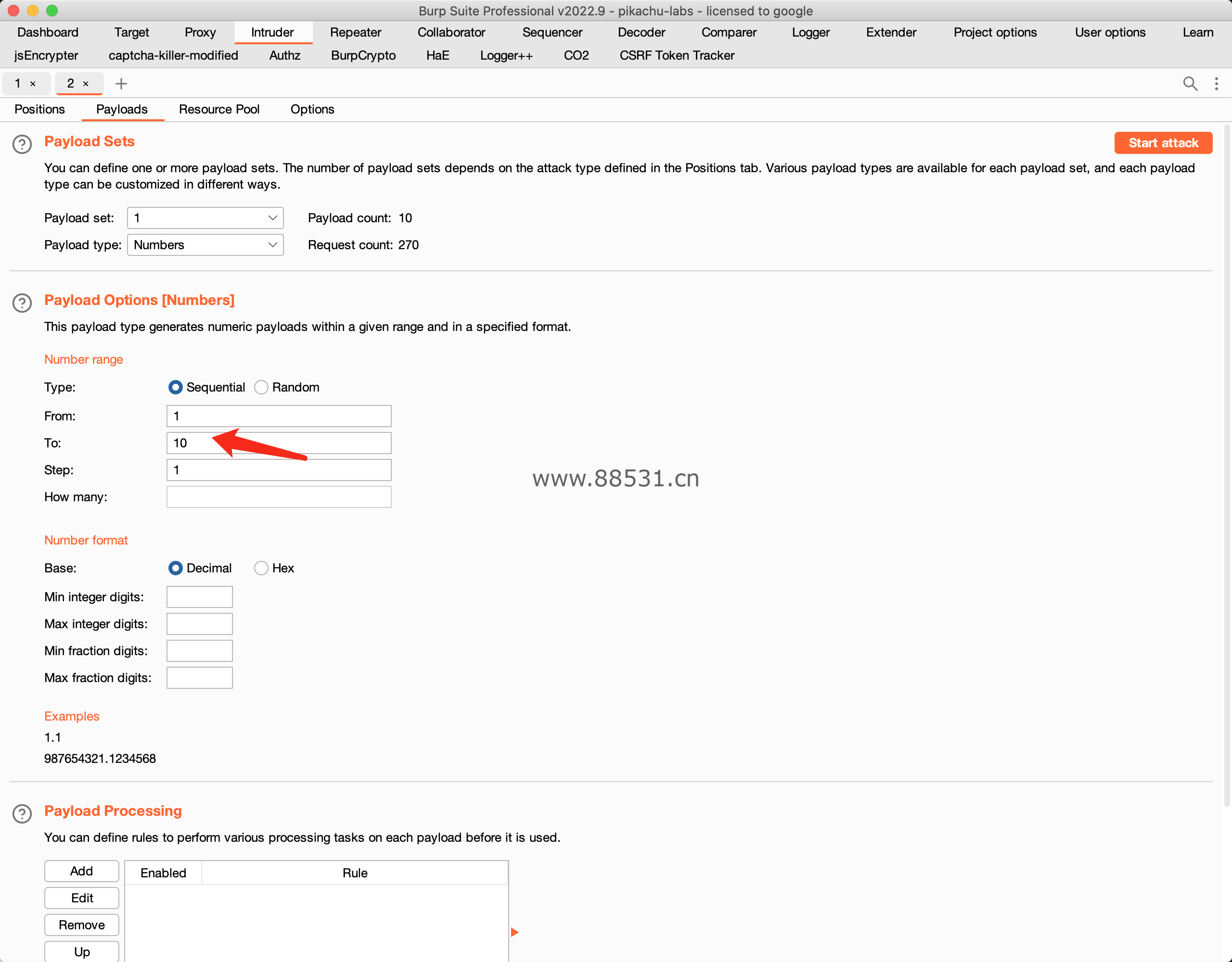Screen dimensions: 1232x962
Task: Open help for Payload Options section
Action: tap(22, 303)
